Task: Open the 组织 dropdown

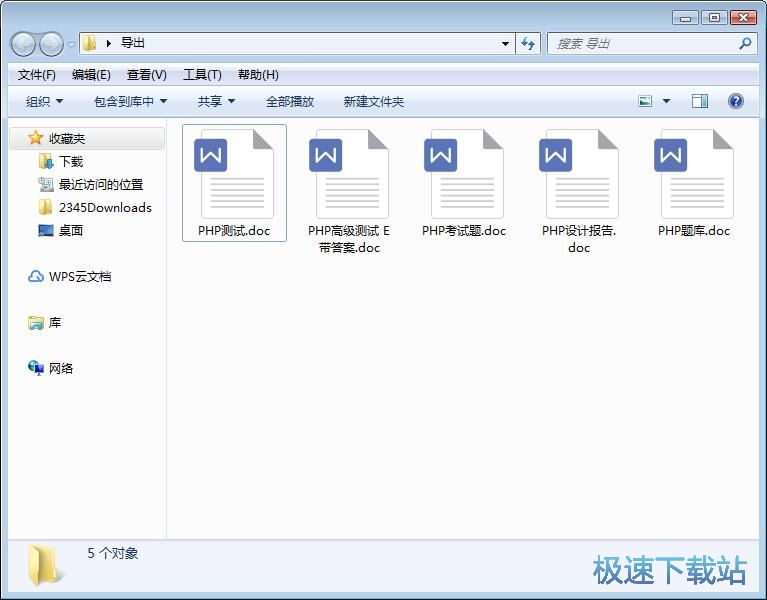Action: click(x=44, y=101)
